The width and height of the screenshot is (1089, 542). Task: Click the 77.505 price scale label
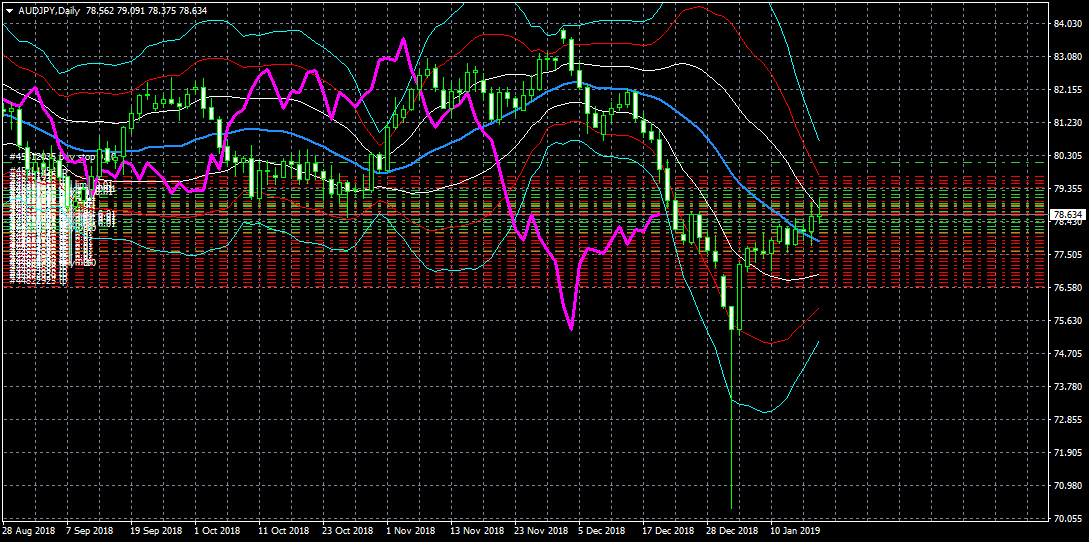coord(1068,255)
